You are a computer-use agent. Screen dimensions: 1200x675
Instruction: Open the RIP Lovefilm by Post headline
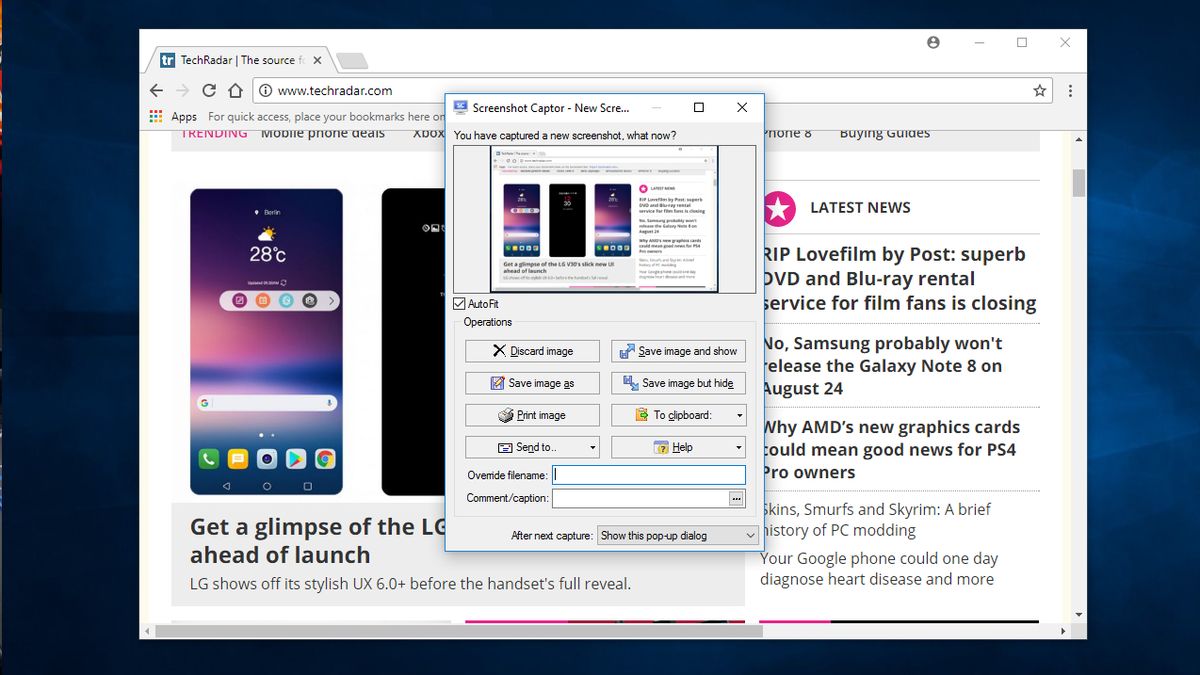[x=899, y=279]
